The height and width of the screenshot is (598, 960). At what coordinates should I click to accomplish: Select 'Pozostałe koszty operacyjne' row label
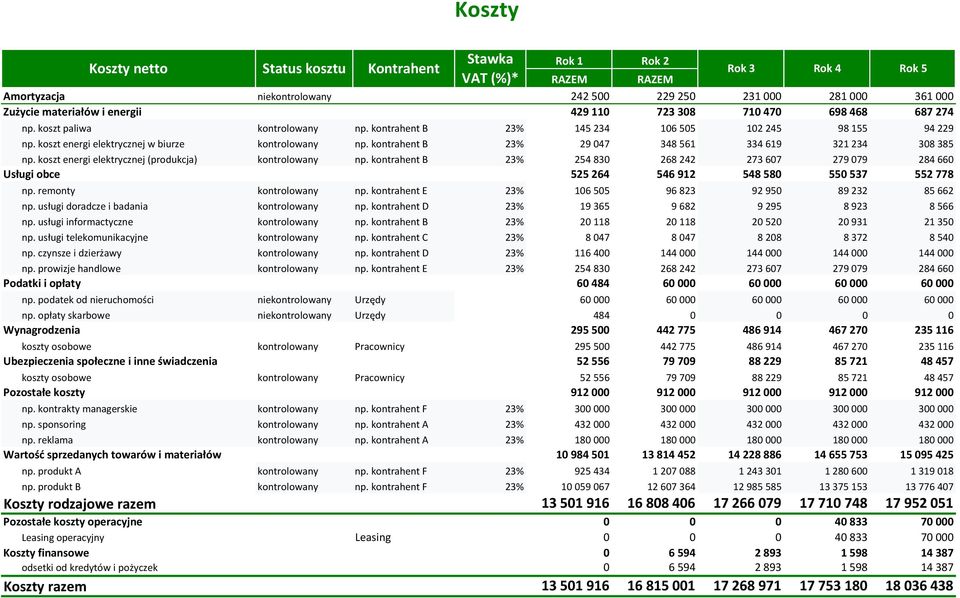coord(73,522)
